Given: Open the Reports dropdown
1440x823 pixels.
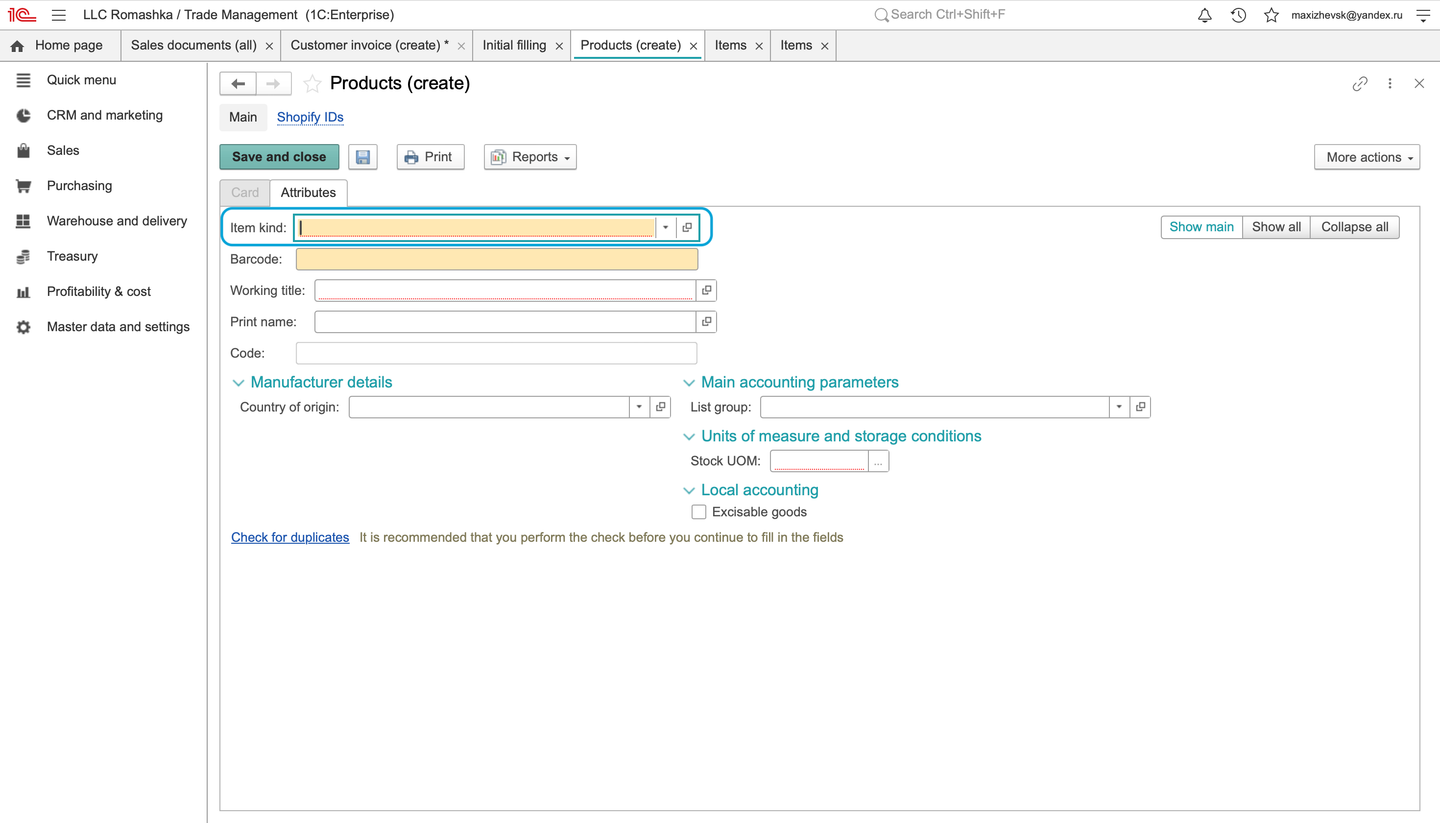Looking at the screenshot, I should click(x=530, y=157).
